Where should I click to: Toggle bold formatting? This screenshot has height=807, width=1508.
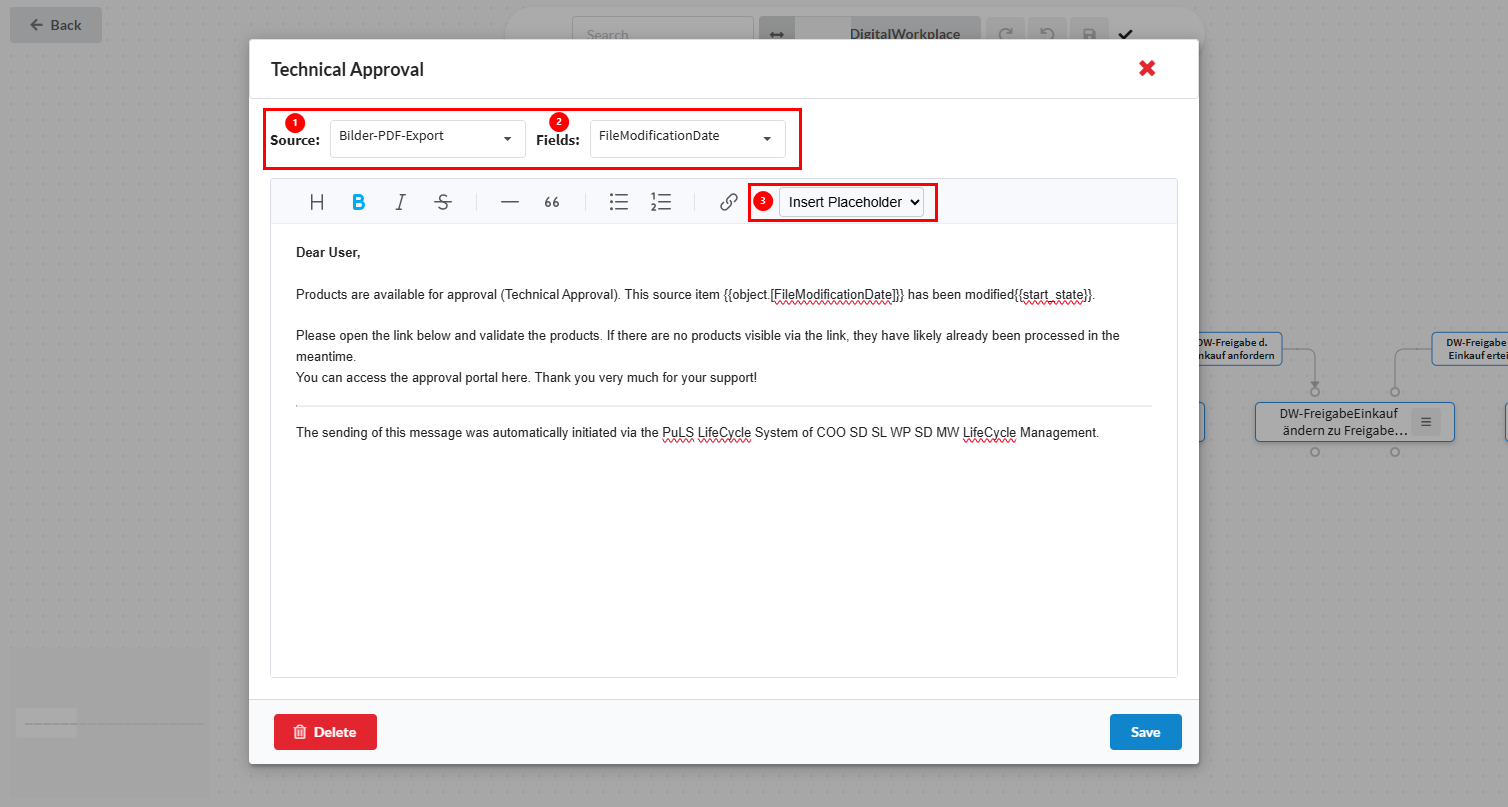point(358,202)
